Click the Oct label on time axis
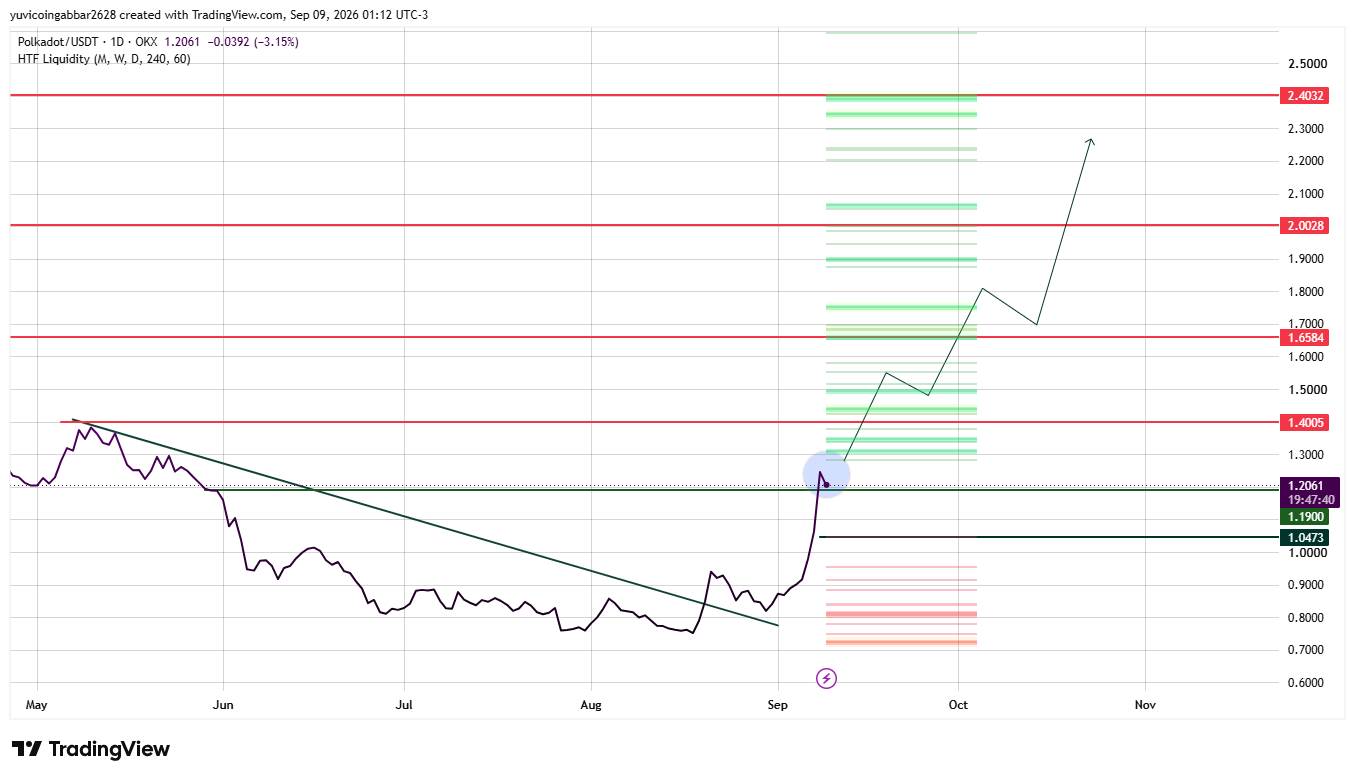This screenshot has height=779, width=1355. point(959,705)
